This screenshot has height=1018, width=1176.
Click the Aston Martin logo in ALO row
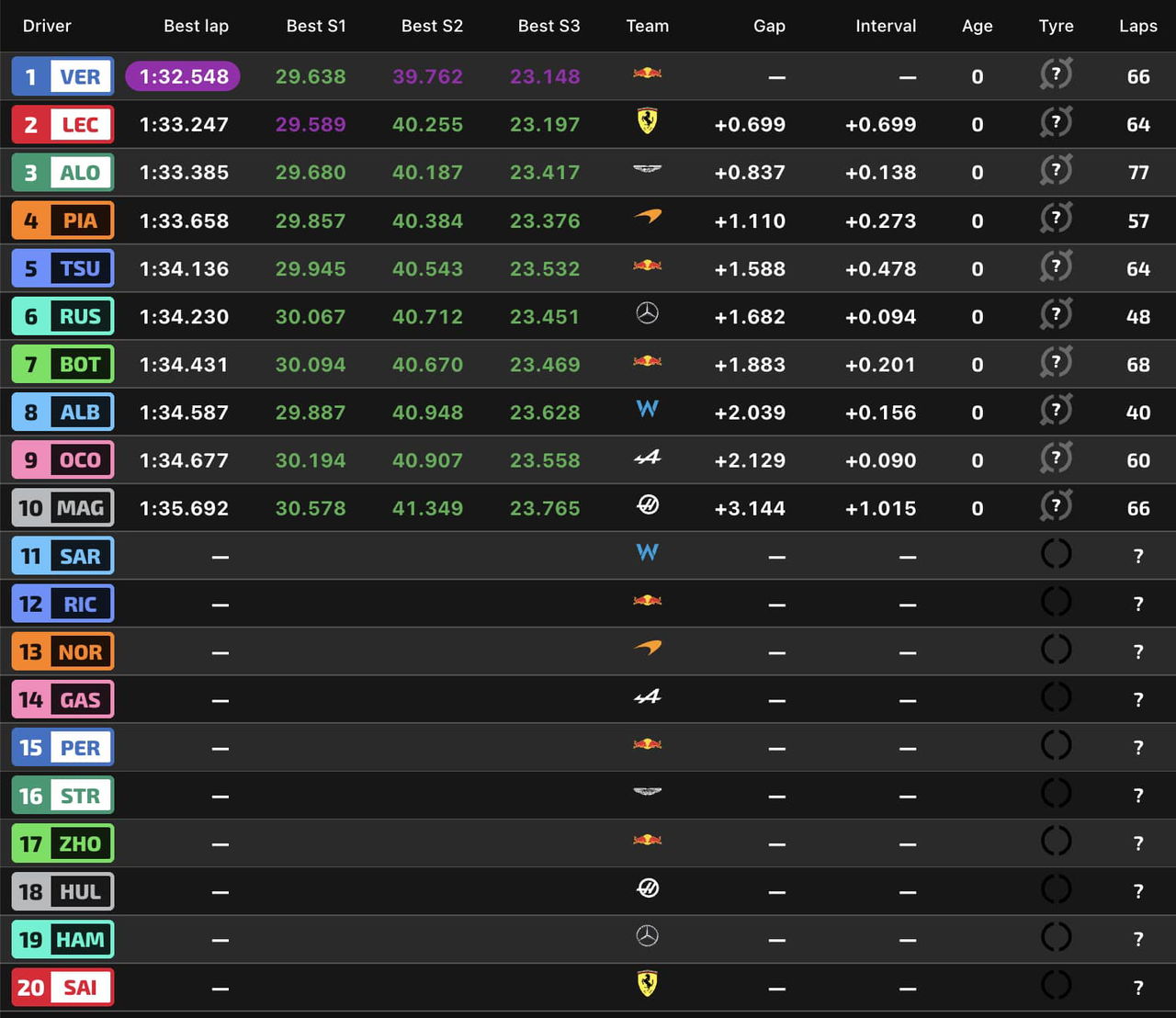tap(648, 169)
